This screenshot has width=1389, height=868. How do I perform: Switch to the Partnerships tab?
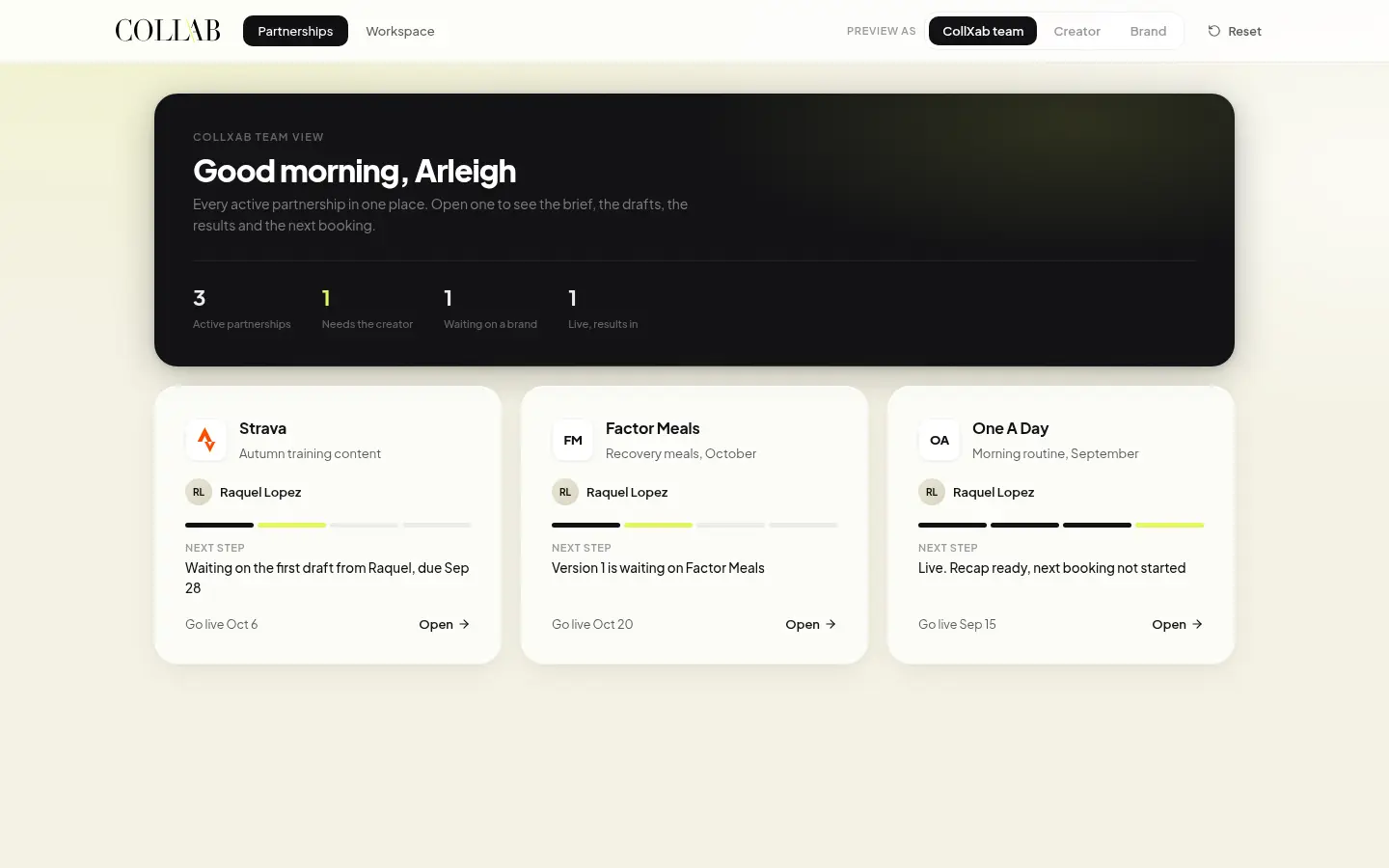295,31
